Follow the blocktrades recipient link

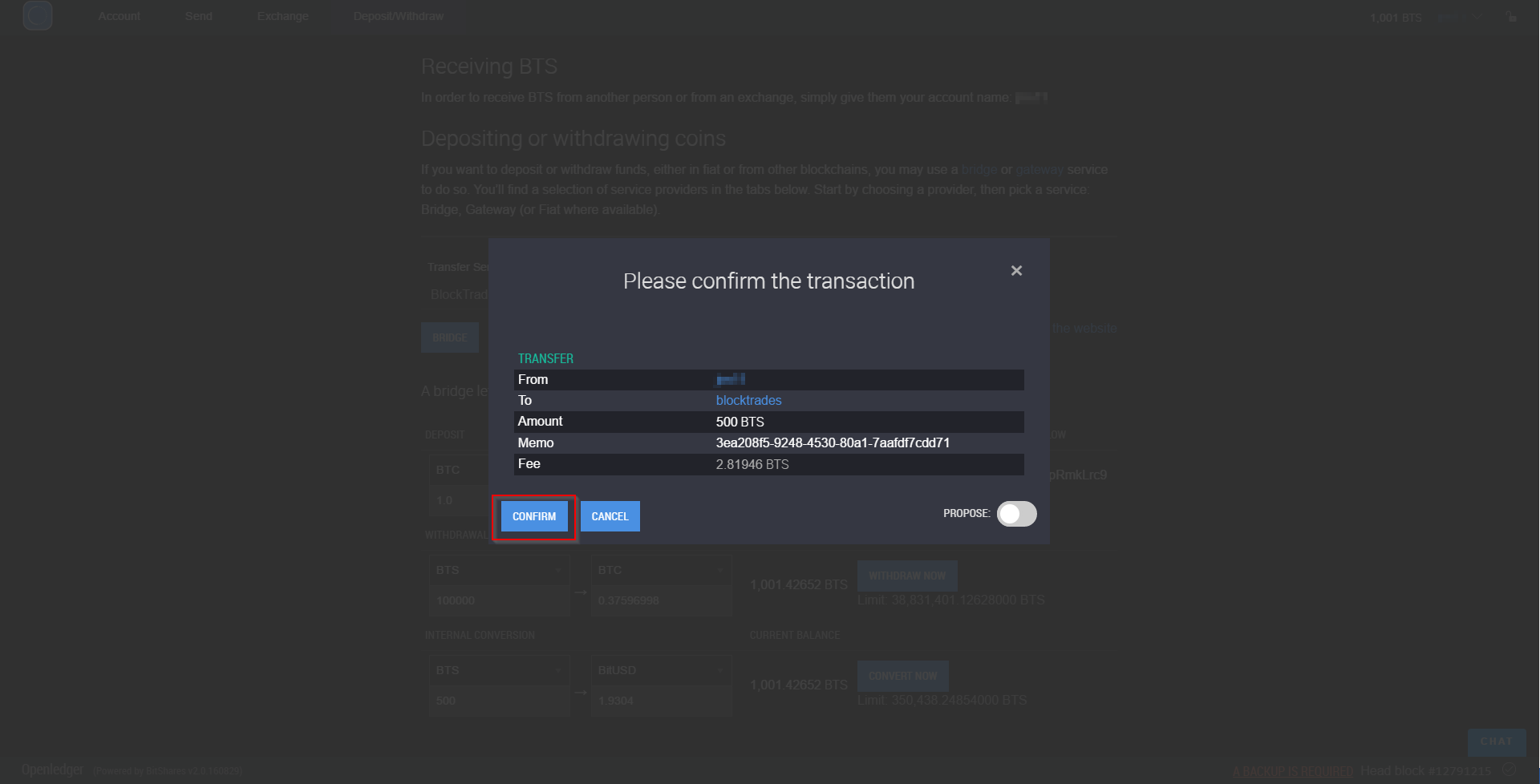pos(748,400)
